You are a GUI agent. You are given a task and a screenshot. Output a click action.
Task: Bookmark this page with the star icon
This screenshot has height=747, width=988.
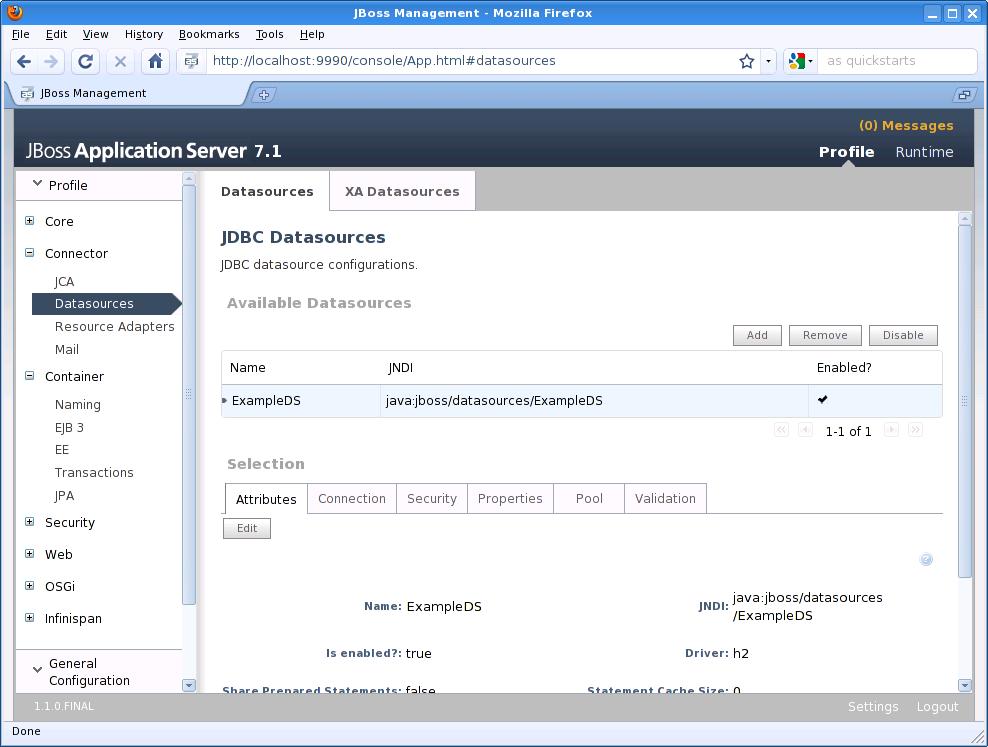tap(747, 61)
